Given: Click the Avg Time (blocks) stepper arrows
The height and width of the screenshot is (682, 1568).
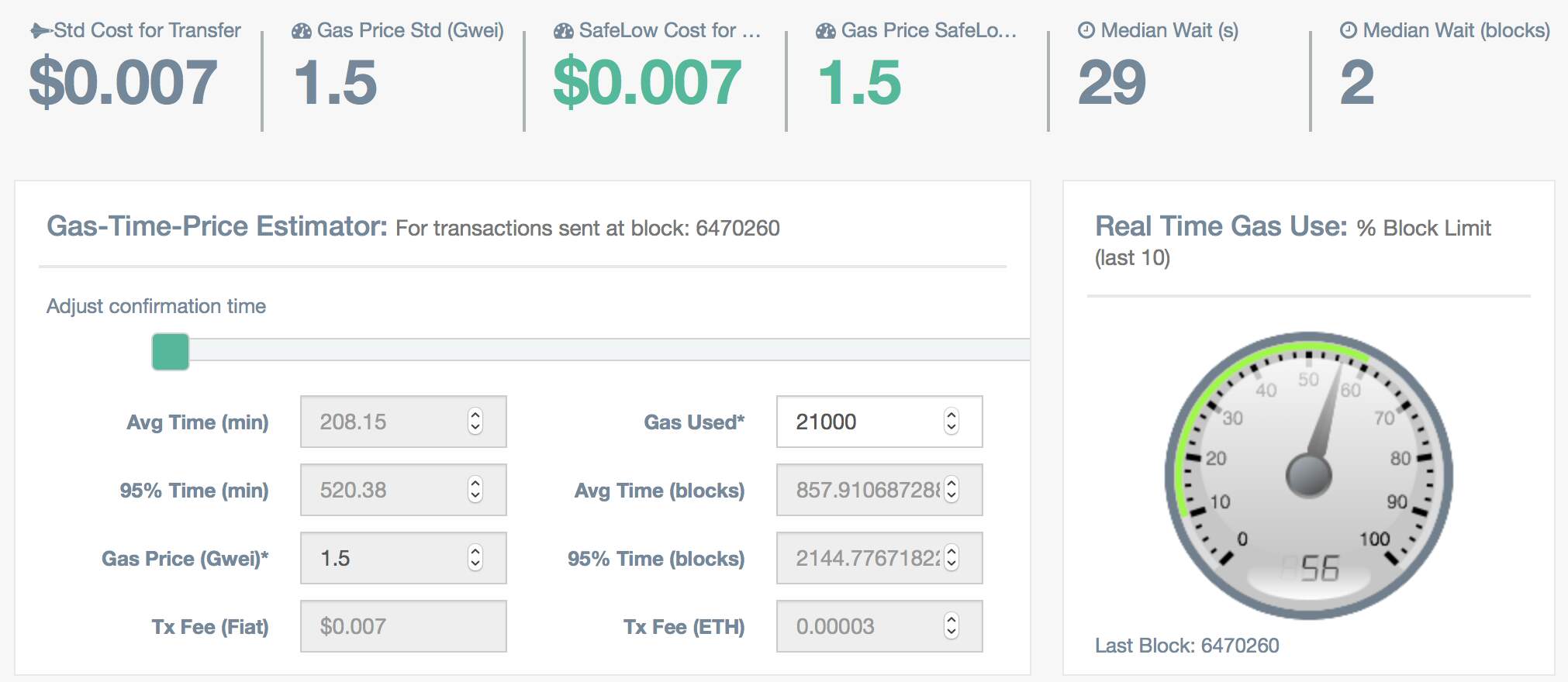Looking at the screenshot, I should [x=952, y=490].
